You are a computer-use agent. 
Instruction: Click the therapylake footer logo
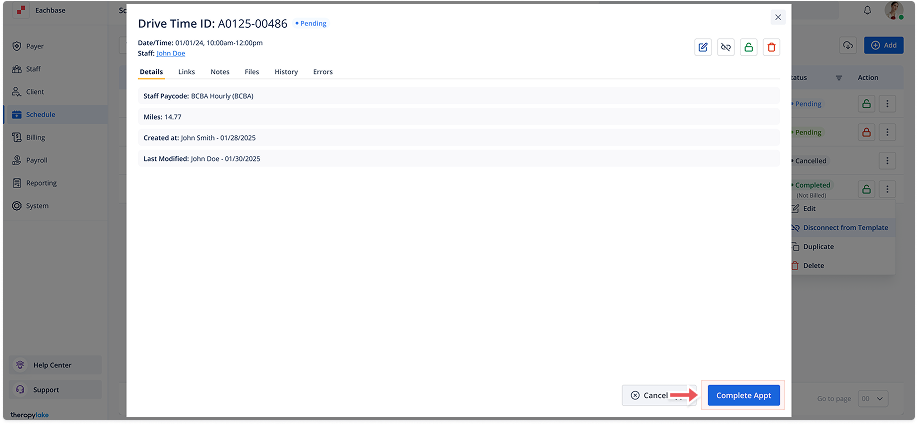[29, 415]
